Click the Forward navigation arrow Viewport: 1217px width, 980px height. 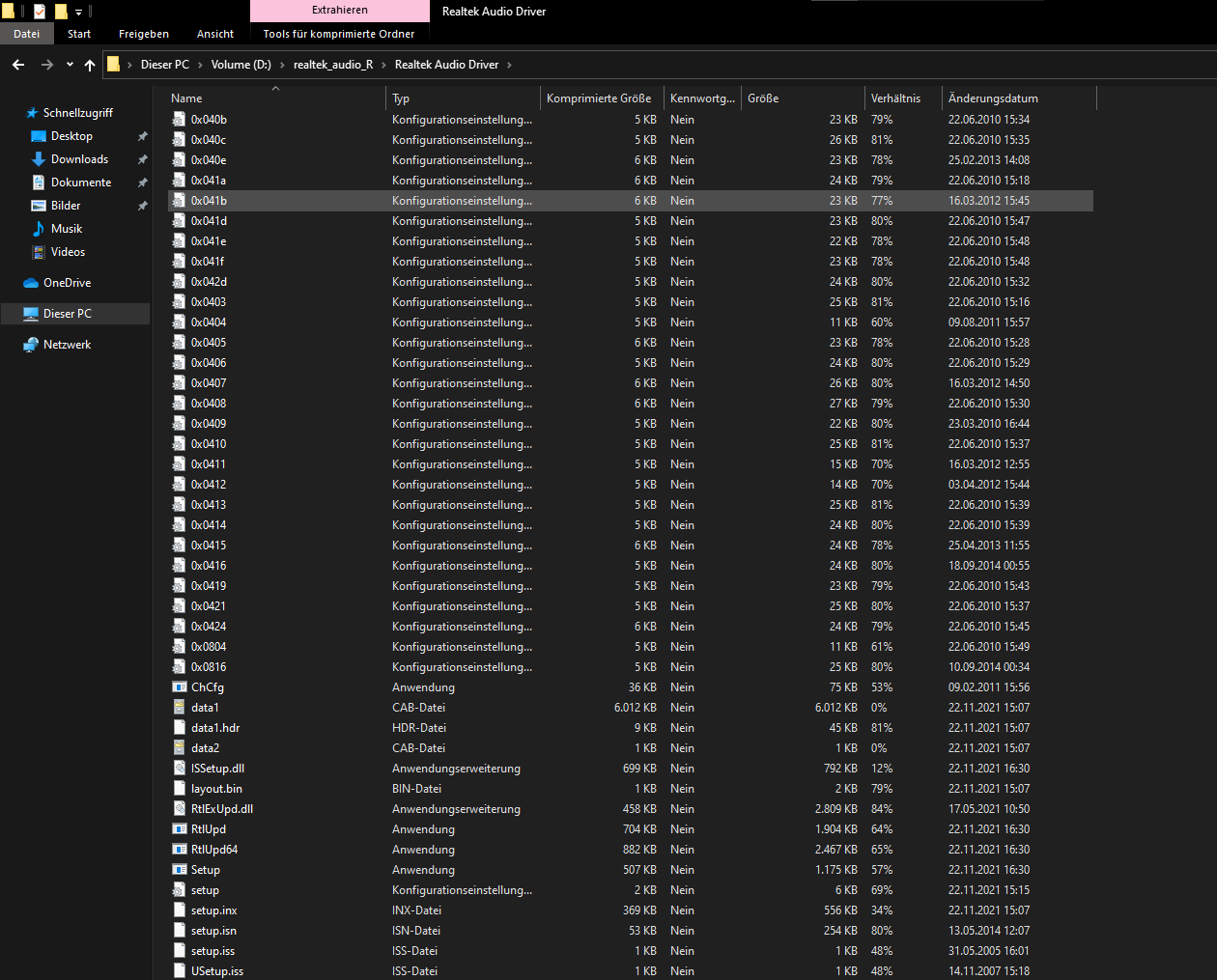47,65
